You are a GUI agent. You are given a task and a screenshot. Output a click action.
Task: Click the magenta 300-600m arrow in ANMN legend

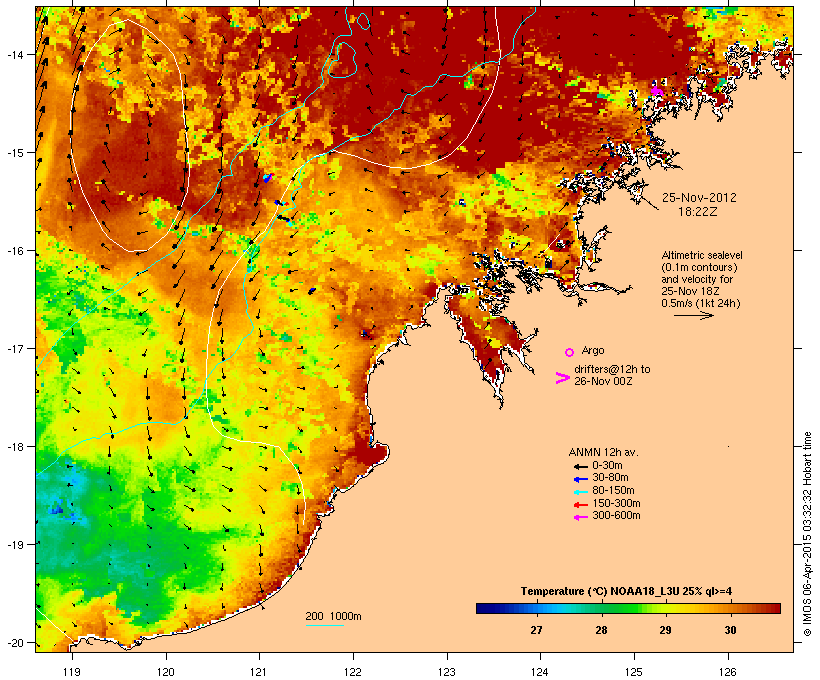[580, 517]
